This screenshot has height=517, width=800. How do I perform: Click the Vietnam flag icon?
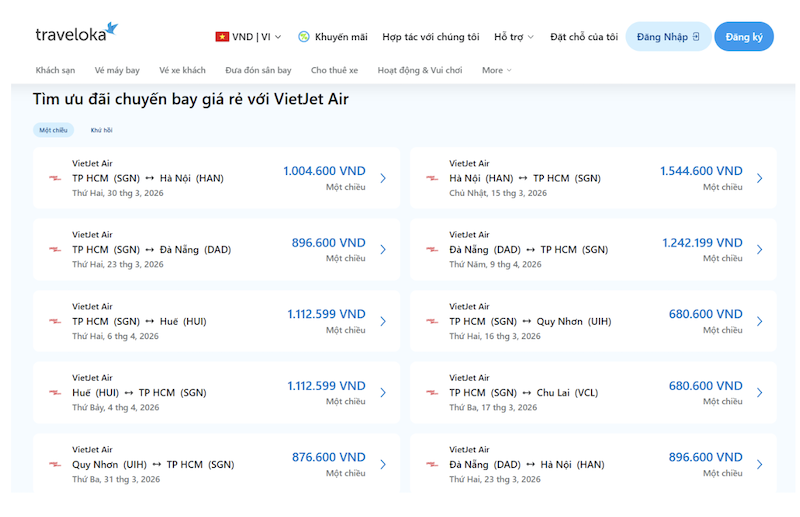222,37
